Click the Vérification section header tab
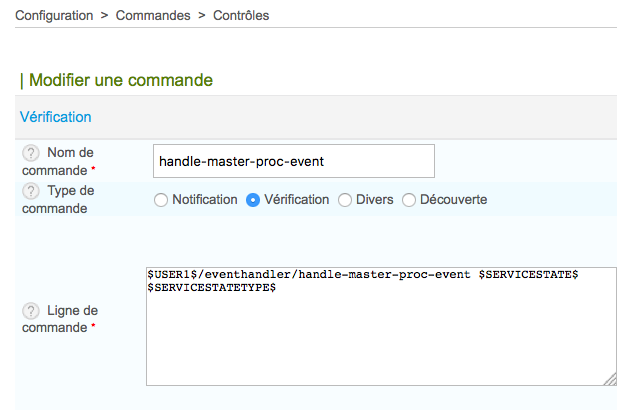 pos(56,117)
